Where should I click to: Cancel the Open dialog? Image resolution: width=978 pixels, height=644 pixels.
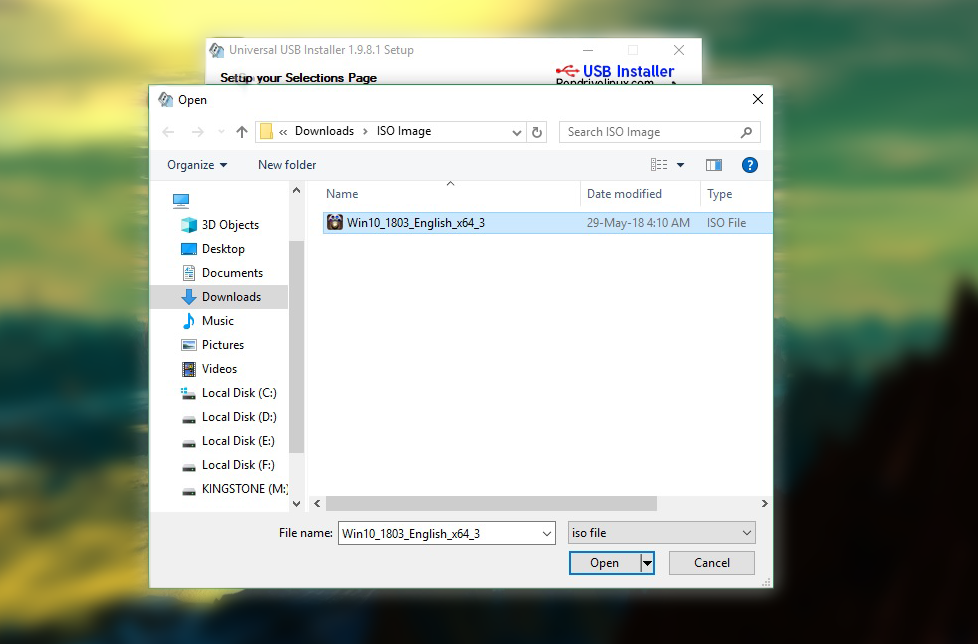click(712, 563)
